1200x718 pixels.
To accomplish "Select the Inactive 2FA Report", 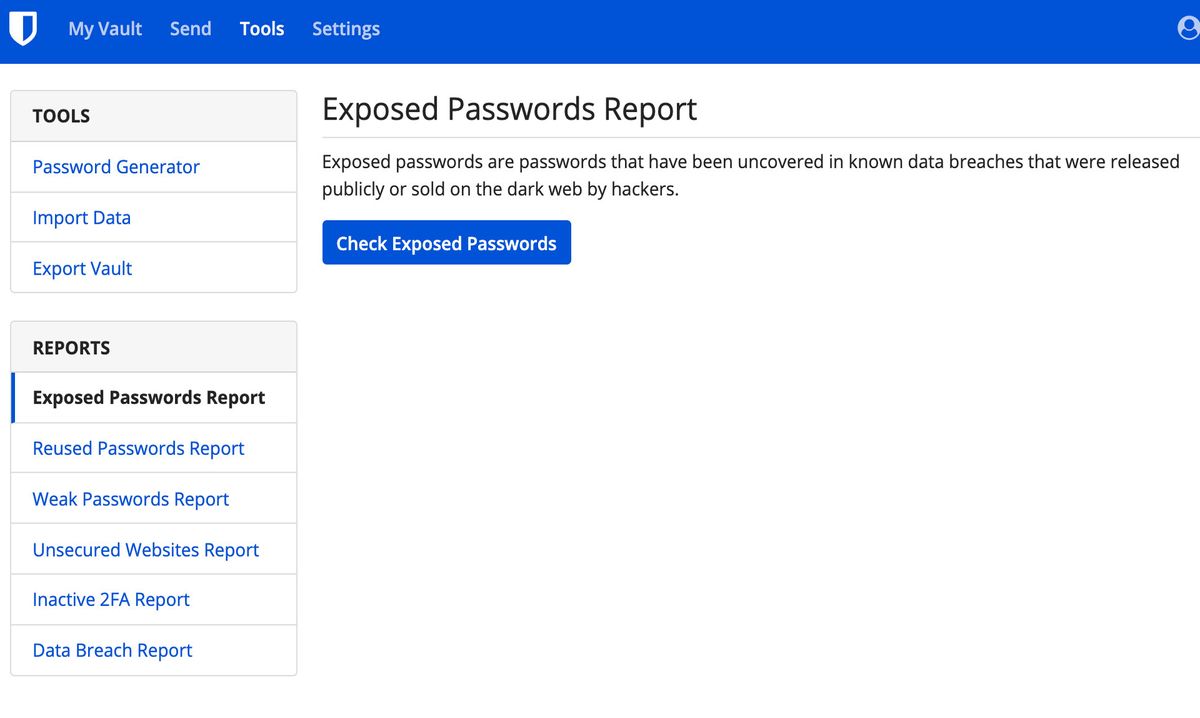I will 110,599.
